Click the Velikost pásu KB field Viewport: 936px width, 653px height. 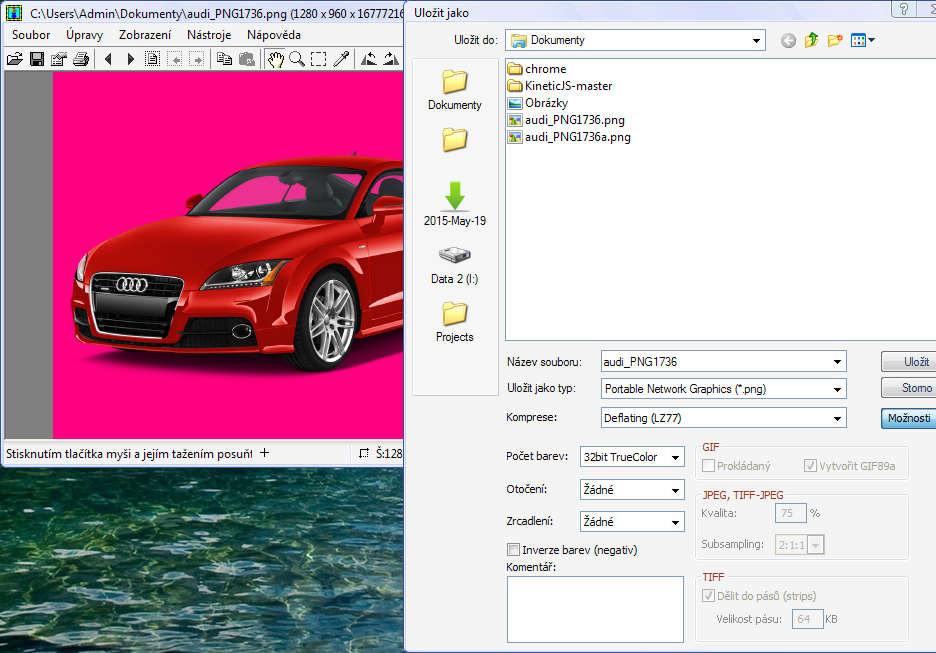[x=808, y=620]
